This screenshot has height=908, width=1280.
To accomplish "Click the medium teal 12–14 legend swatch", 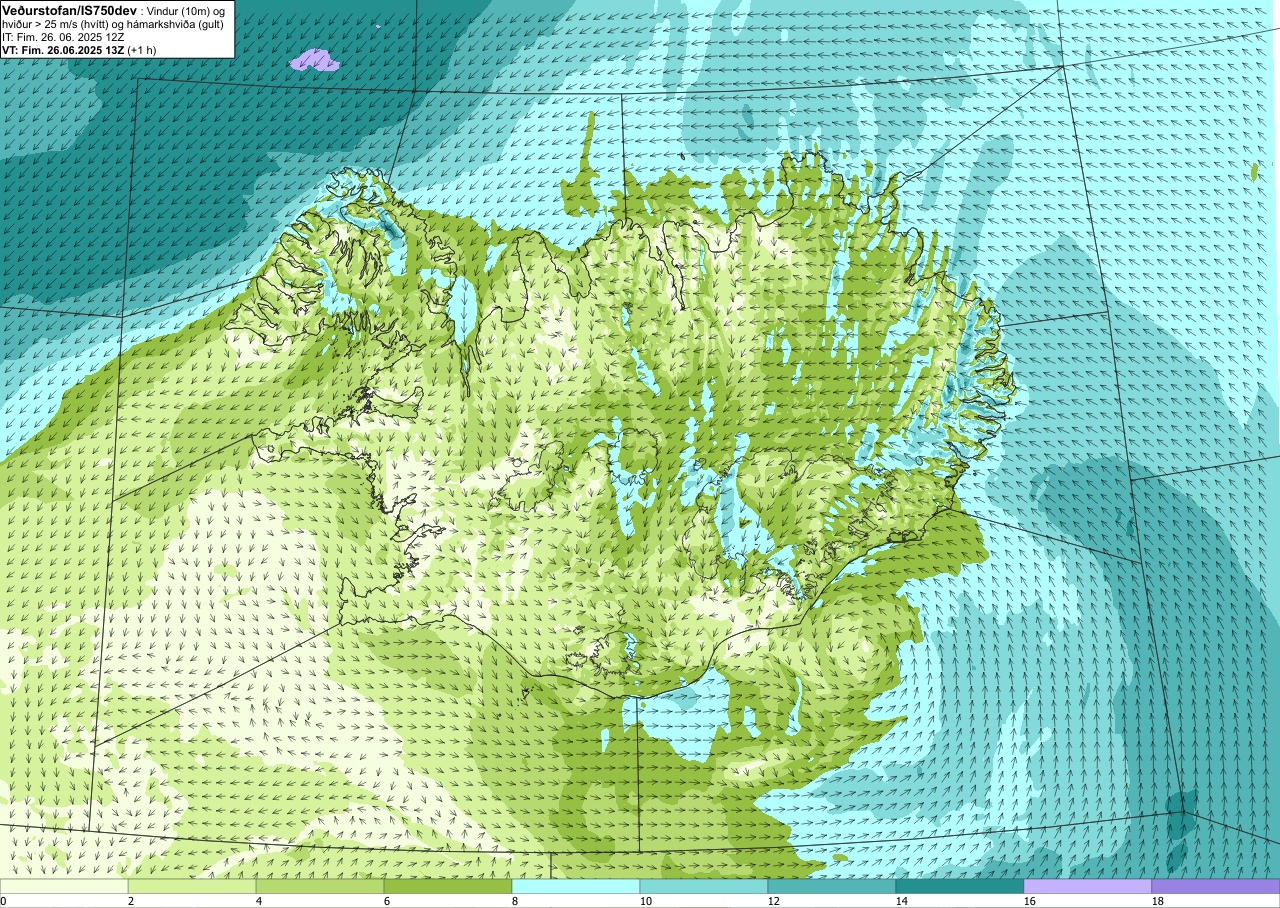I will click(x=832, y=886).
